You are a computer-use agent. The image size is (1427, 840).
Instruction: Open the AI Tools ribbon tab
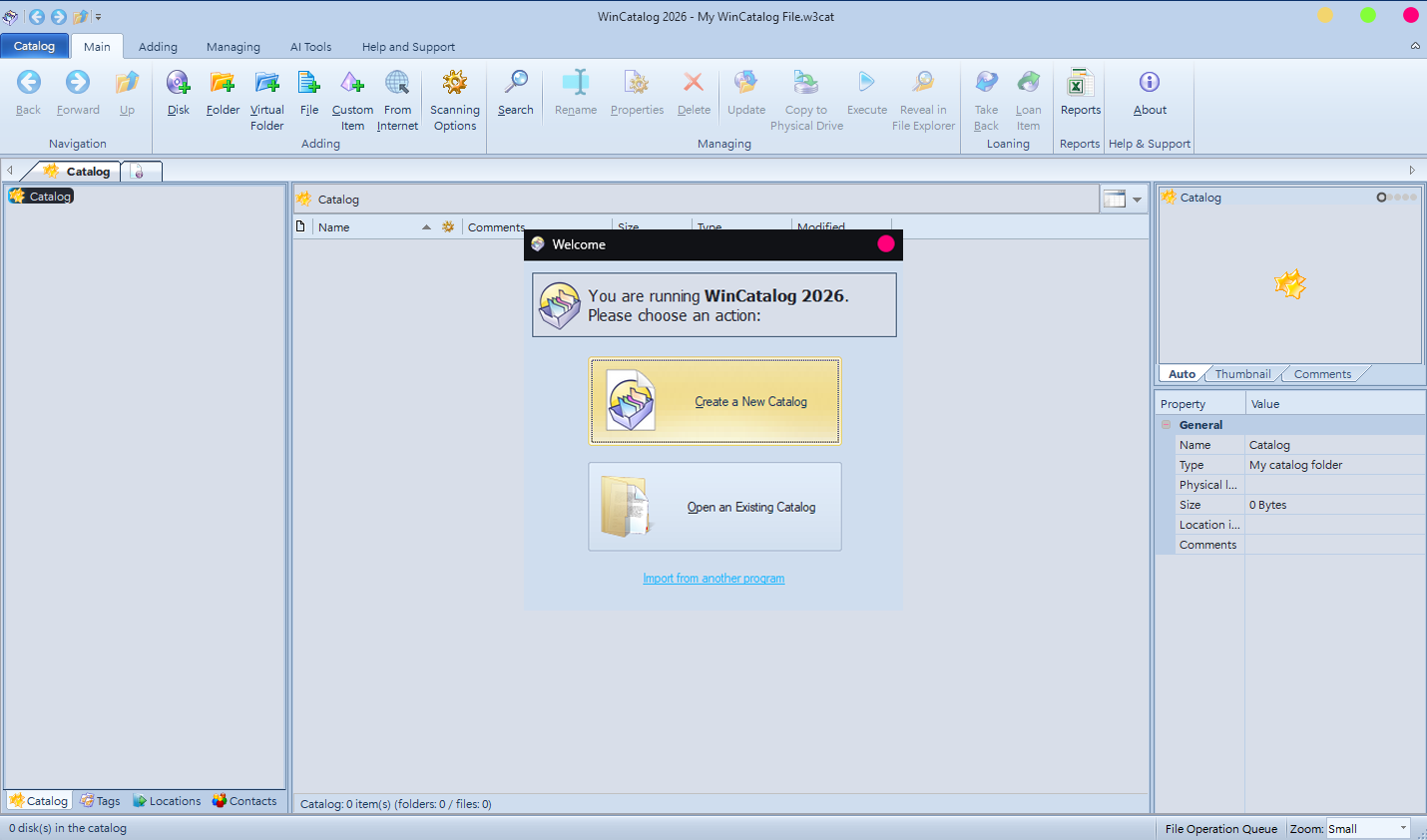click(310, 47)
